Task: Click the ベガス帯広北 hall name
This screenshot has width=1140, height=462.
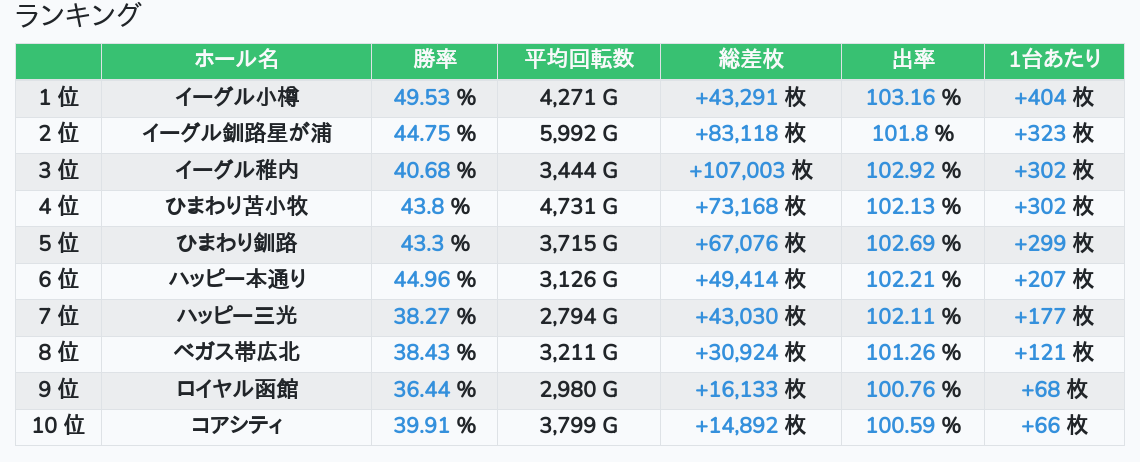Action: click(236, 352)
